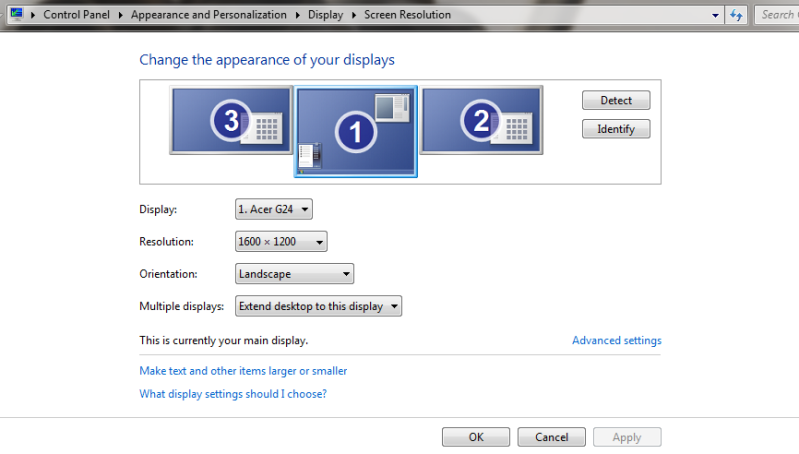This screenshot has height=454, width=799.
Task: Expand the Multiple displays dropdown
Action: pyautogui.click(x=318, y=306)
